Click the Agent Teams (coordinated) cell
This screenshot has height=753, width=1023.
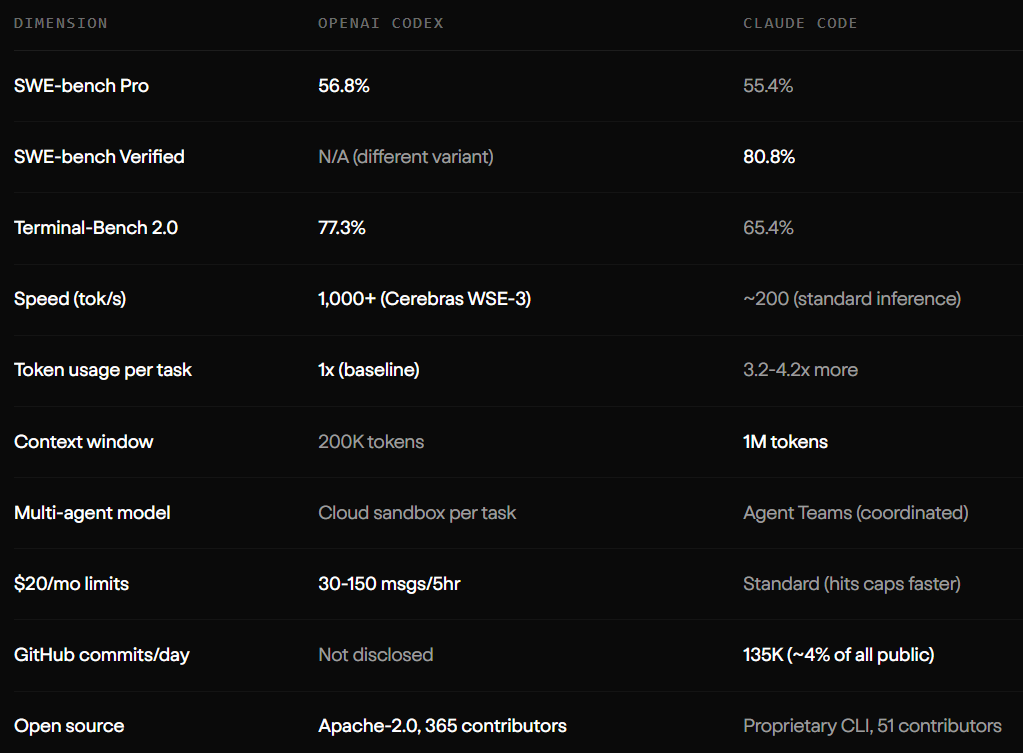click(855, 513)
